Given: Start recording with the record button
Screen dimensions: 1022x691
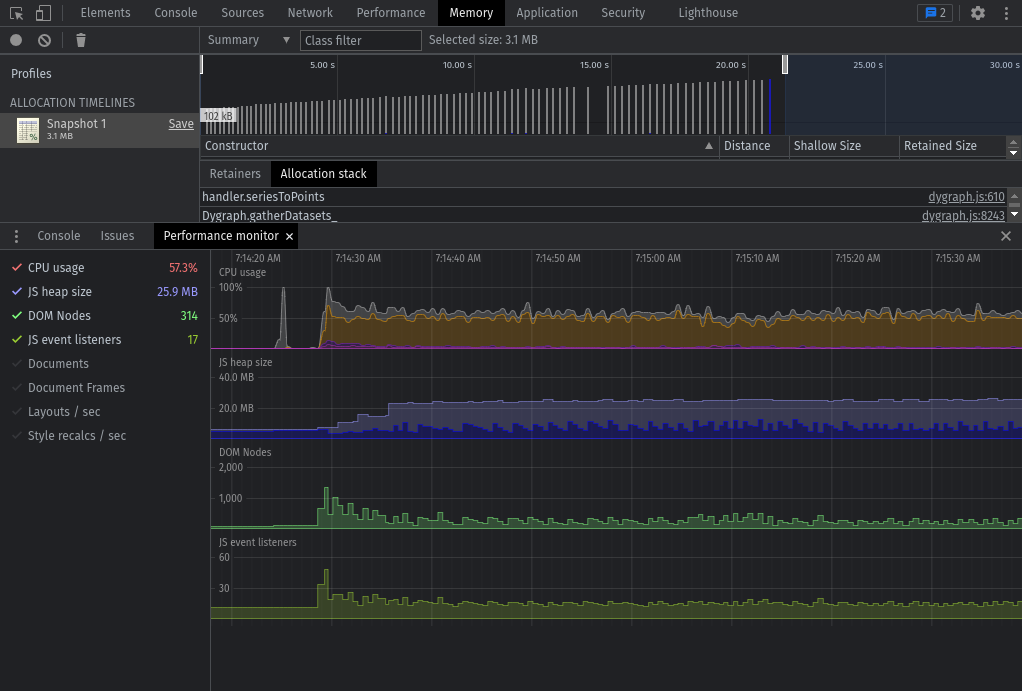Looking at the screenshot, I should click(x=16, y=40).
